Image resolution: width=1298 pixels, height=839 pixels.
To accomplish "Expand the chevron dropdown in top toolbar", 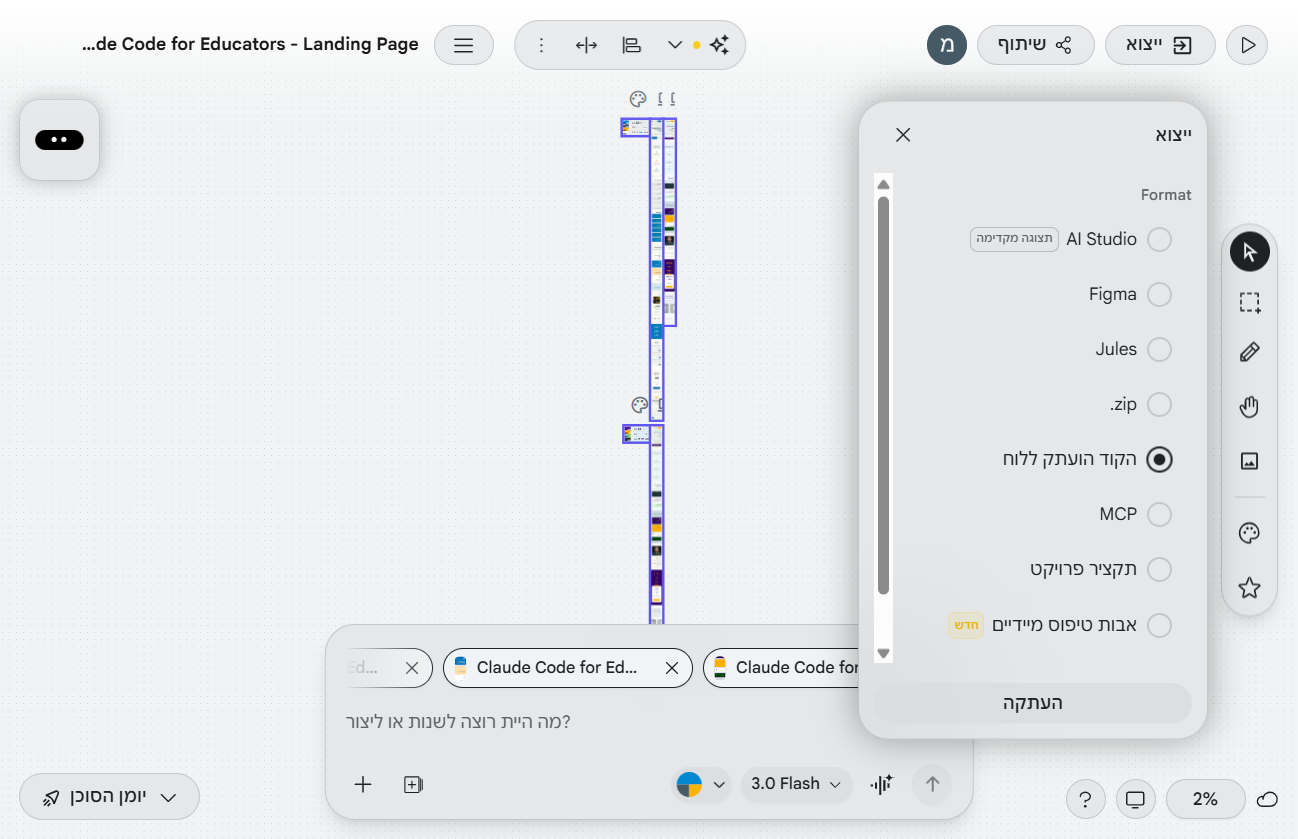I will coord(675,45).
